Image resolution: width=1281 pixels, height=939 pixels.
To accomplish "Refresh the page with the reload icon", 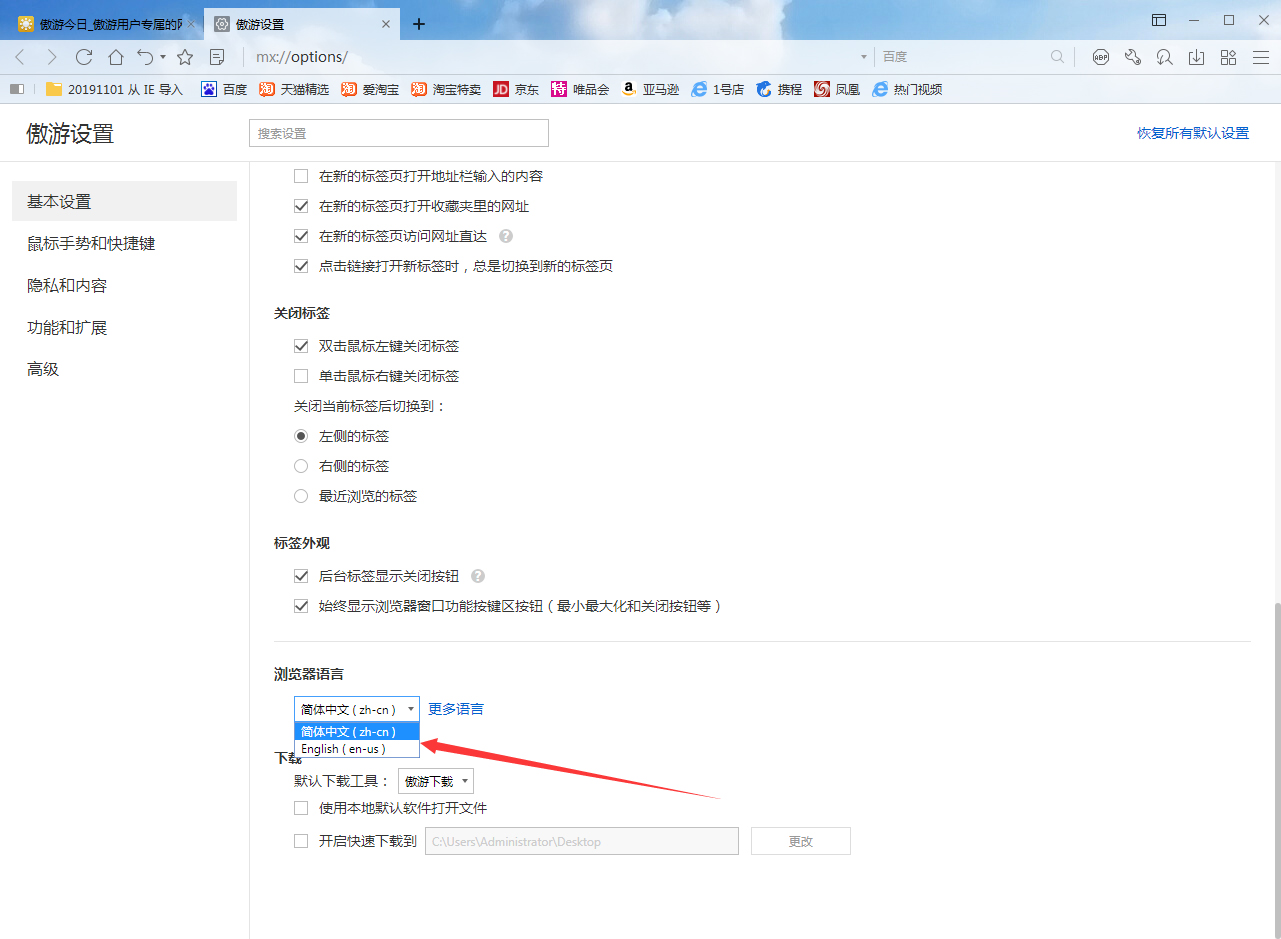I will [83, 57].
